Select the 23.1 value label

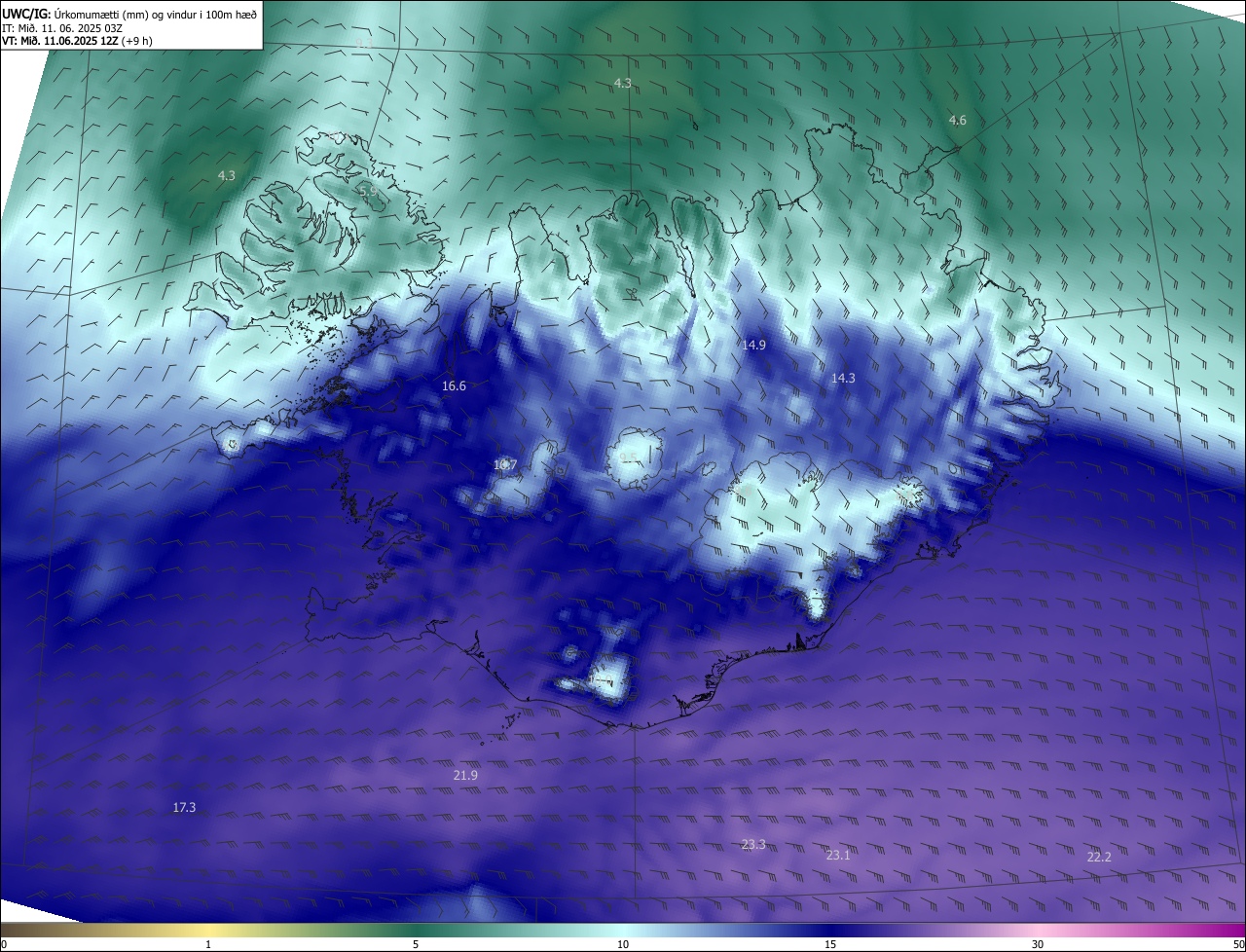click(838, 856)
